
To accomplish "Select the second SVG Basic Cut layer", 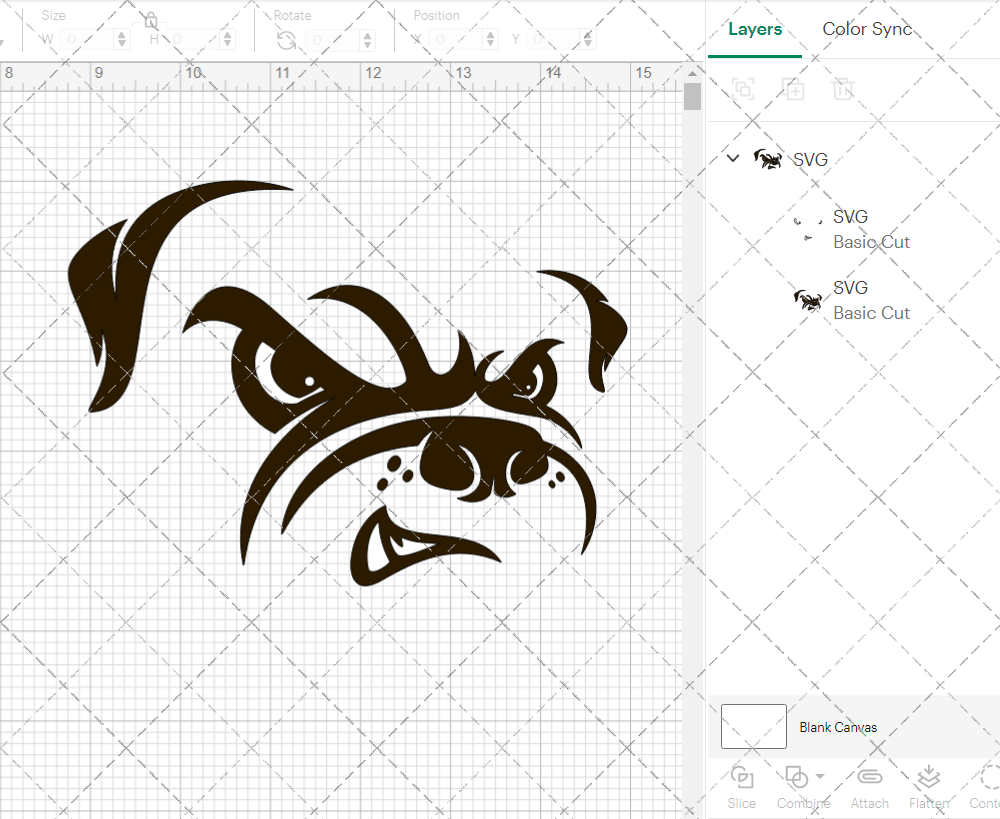I will (853, 300).
